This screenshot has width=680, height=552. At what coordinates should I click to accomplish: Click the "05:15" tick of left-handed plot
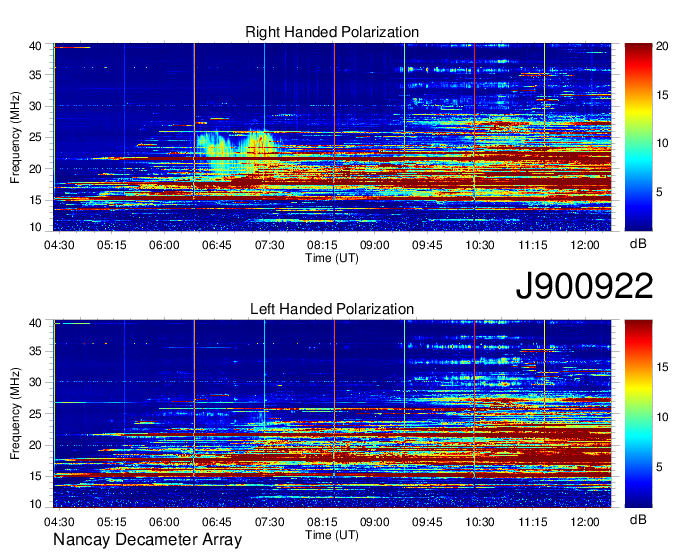[111, 521]
